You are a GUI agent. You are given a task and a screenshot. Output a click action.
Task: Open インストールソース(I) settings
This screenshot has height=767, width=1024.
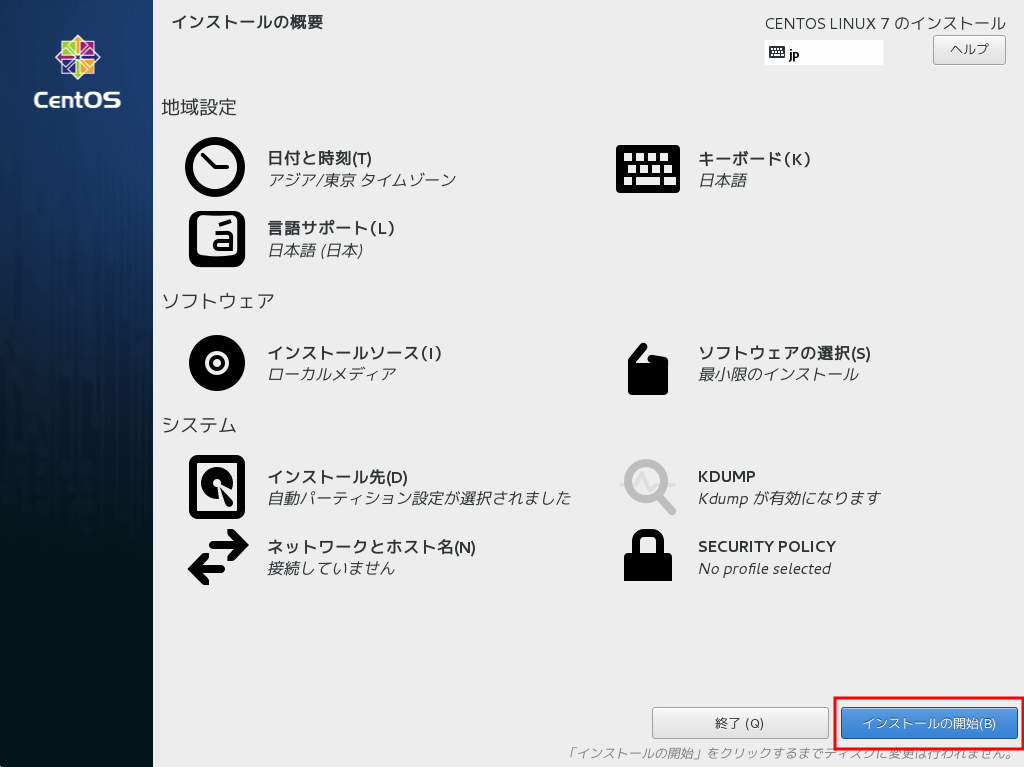pos(355,353)
